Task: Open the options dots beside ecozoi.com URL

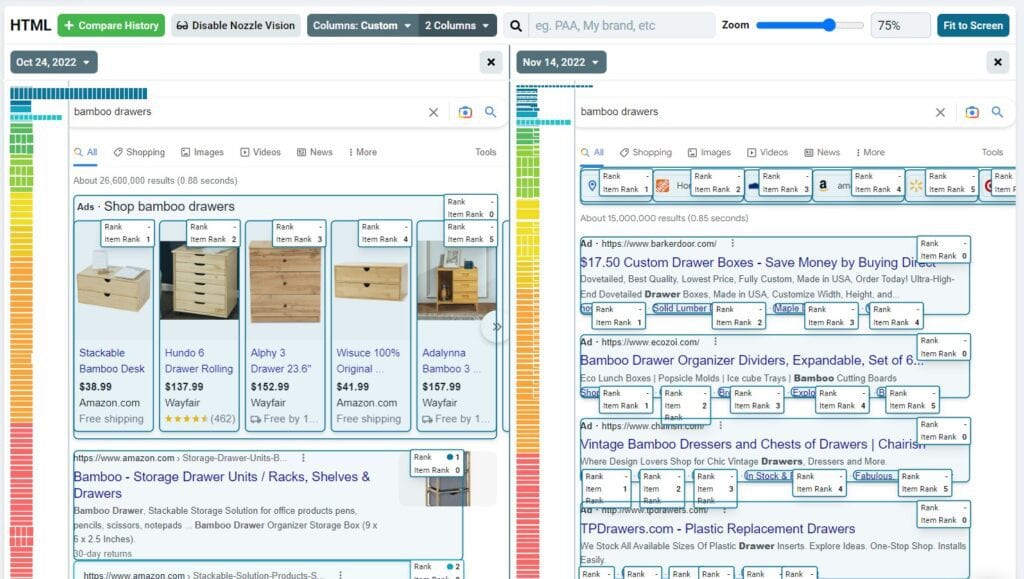Action: click(715, 341)
